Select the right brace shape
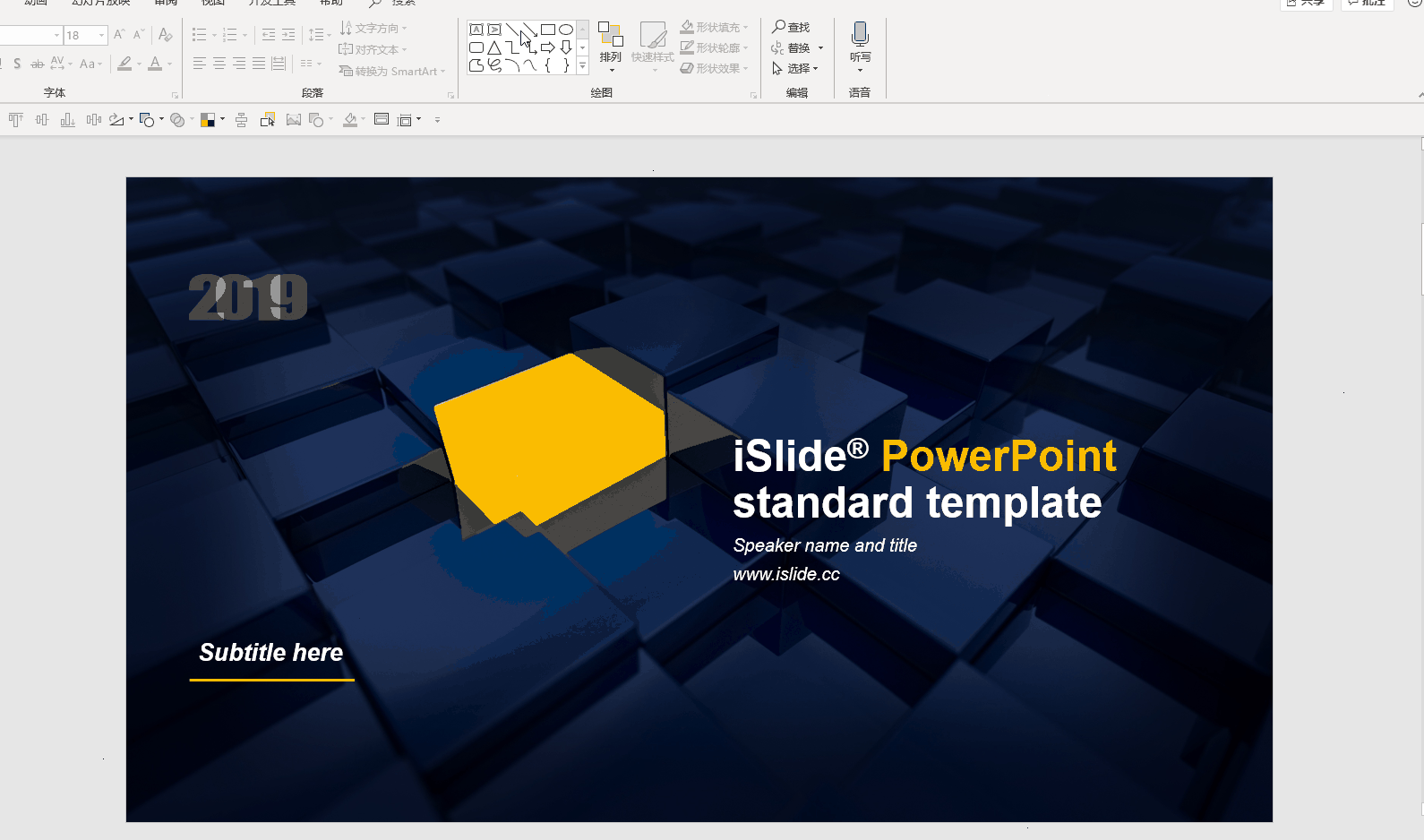 [566, 65]
